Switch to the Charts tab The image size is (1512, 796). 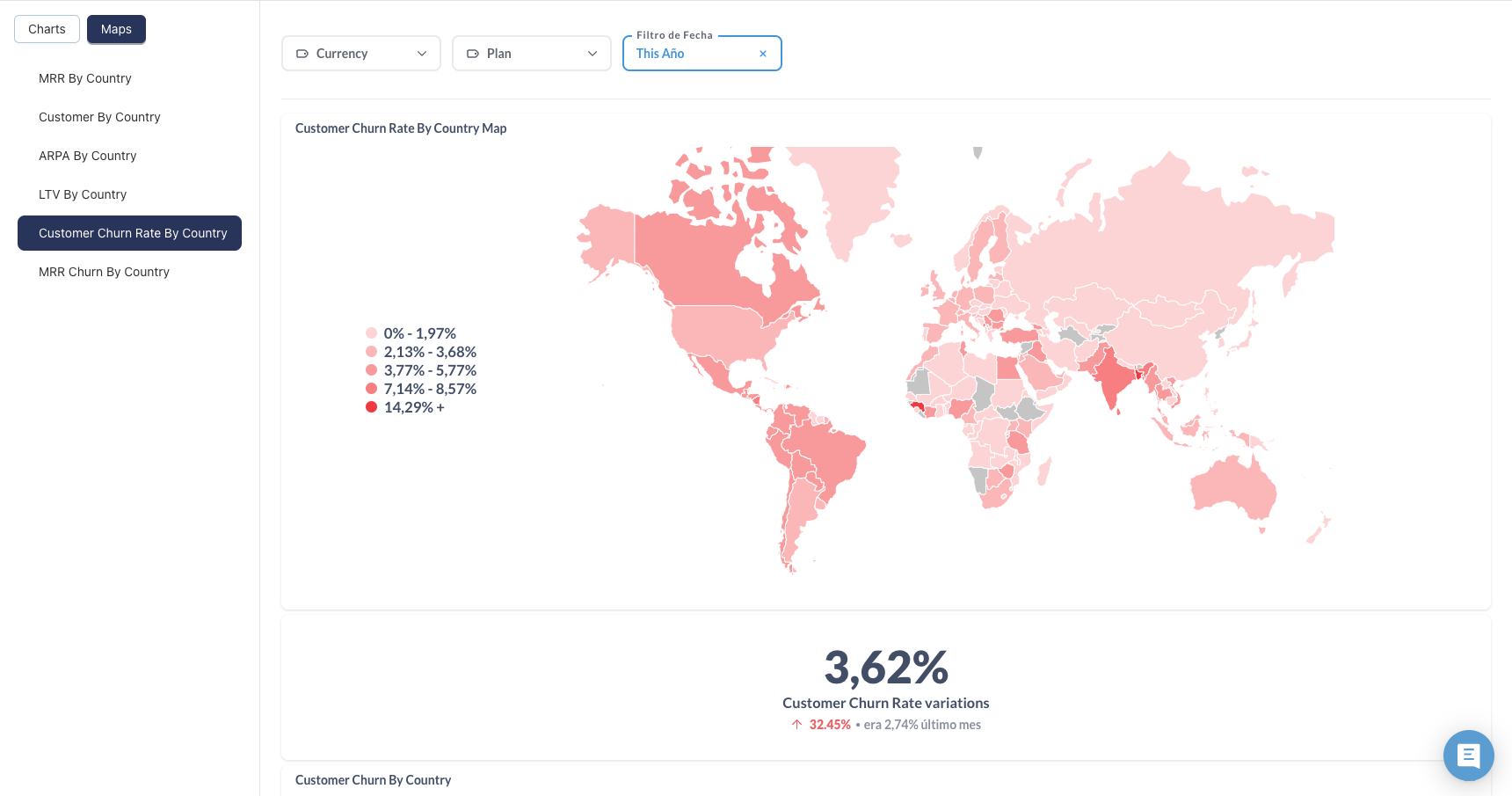(x=47, y=29)
